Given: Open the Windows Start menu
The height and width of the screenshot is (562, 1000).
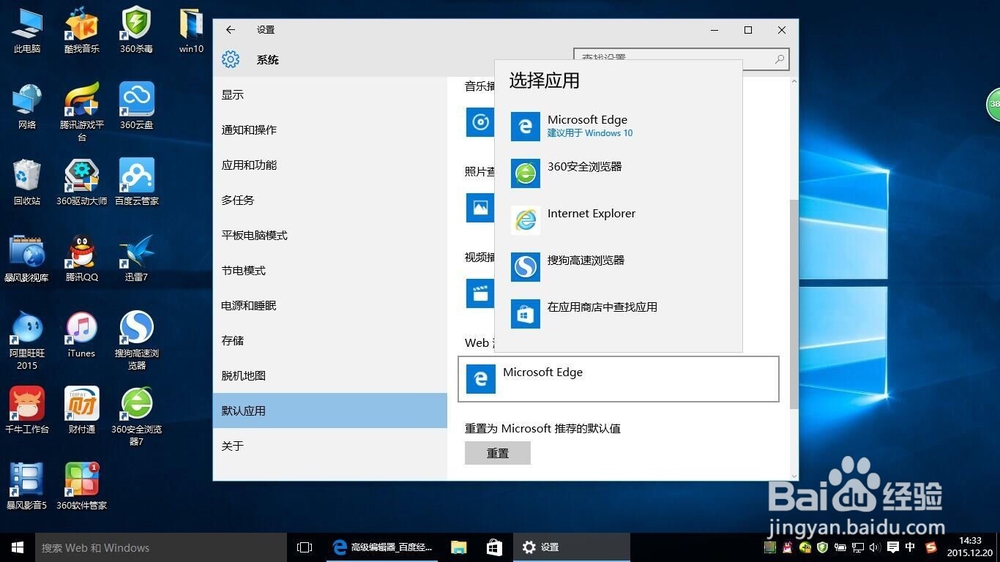Looking at the screenshot, I should coord(17,547).
